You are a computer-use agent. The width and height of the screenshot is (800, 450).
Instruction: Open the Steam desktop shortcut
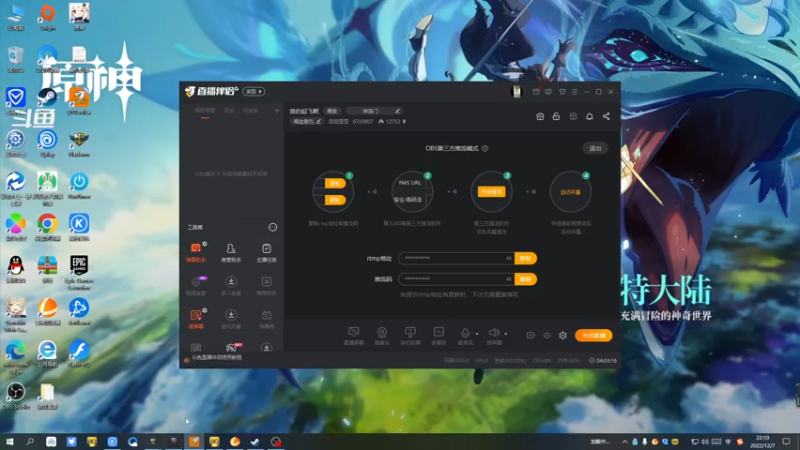click(47, 101)
